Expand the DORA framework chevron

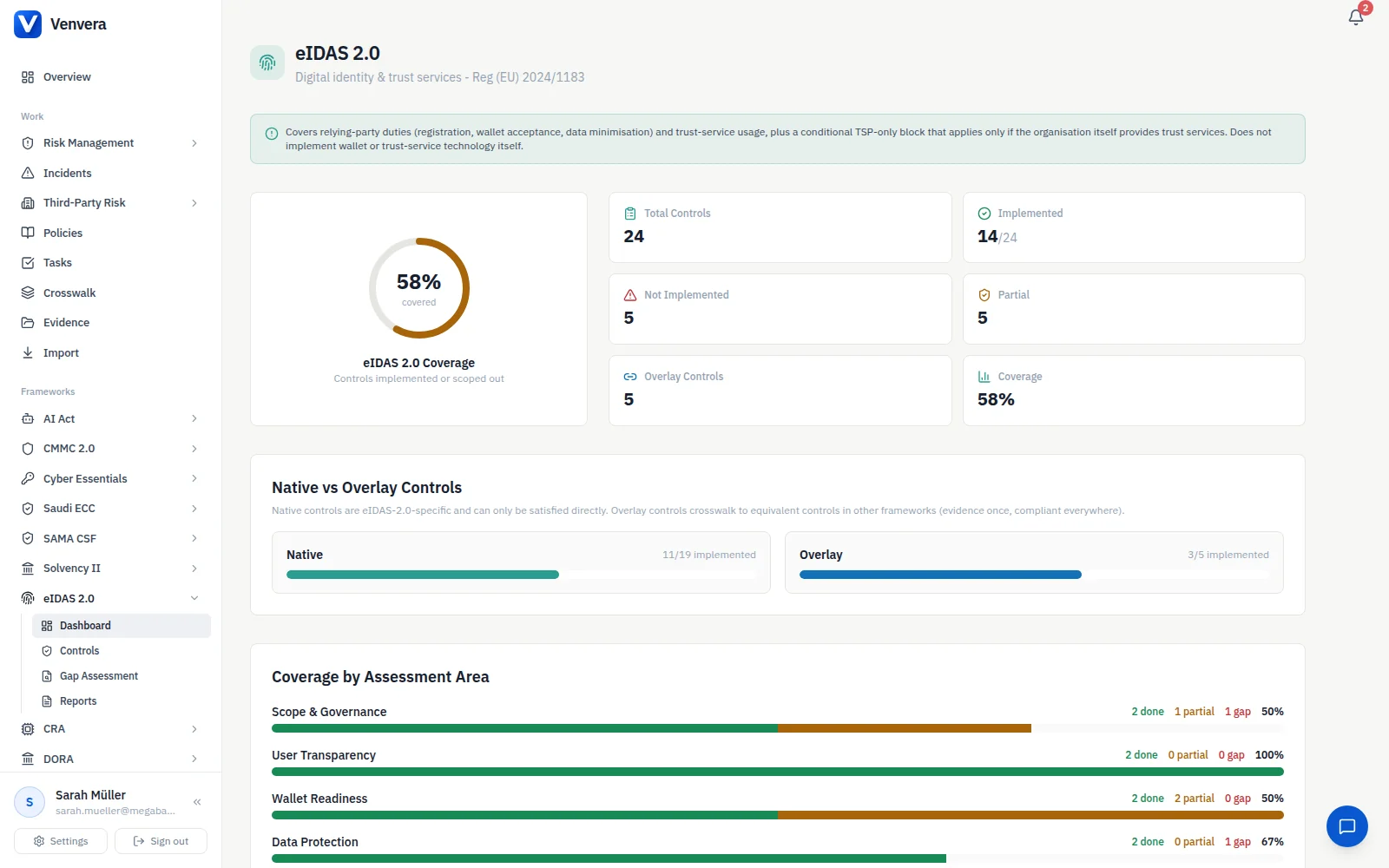tap(194, 759)
